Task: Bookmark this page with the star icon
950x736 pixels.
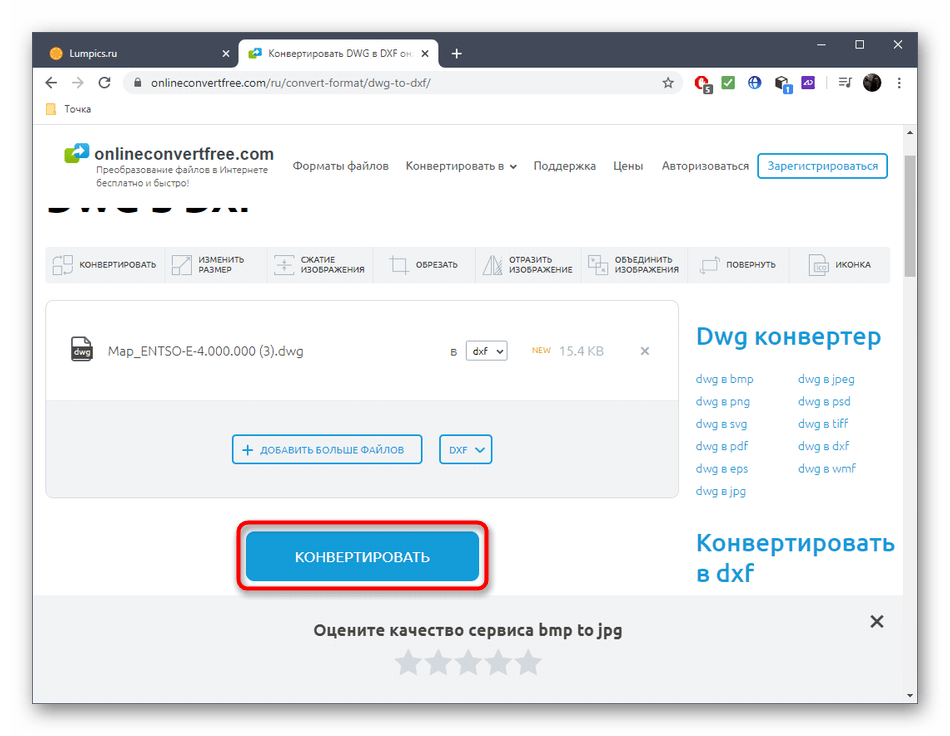Action: click(668, 83)
